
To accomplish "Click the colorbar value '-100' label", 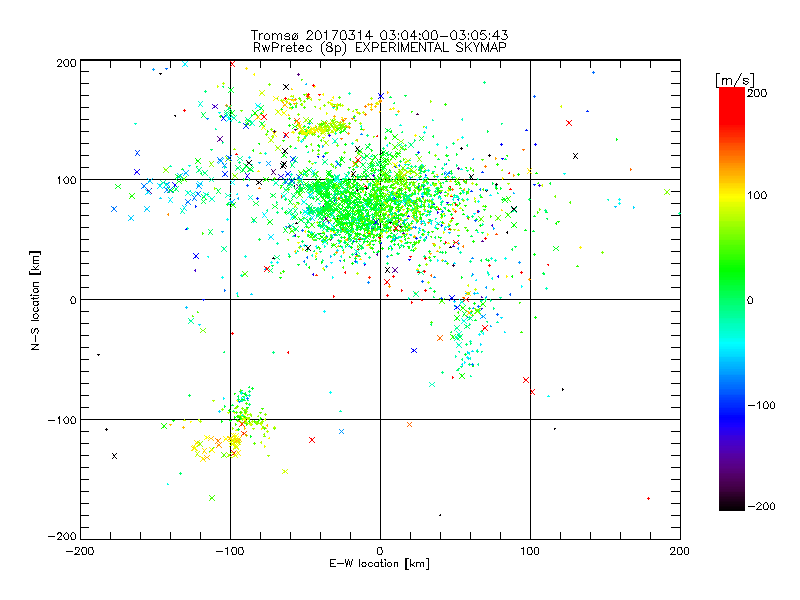I will point(761,405).
